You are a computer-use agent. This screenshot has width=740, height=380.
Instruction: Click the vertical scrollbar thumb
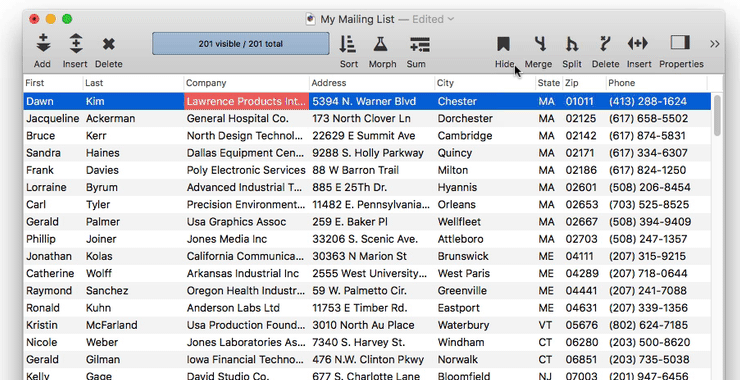coord(717,115)
